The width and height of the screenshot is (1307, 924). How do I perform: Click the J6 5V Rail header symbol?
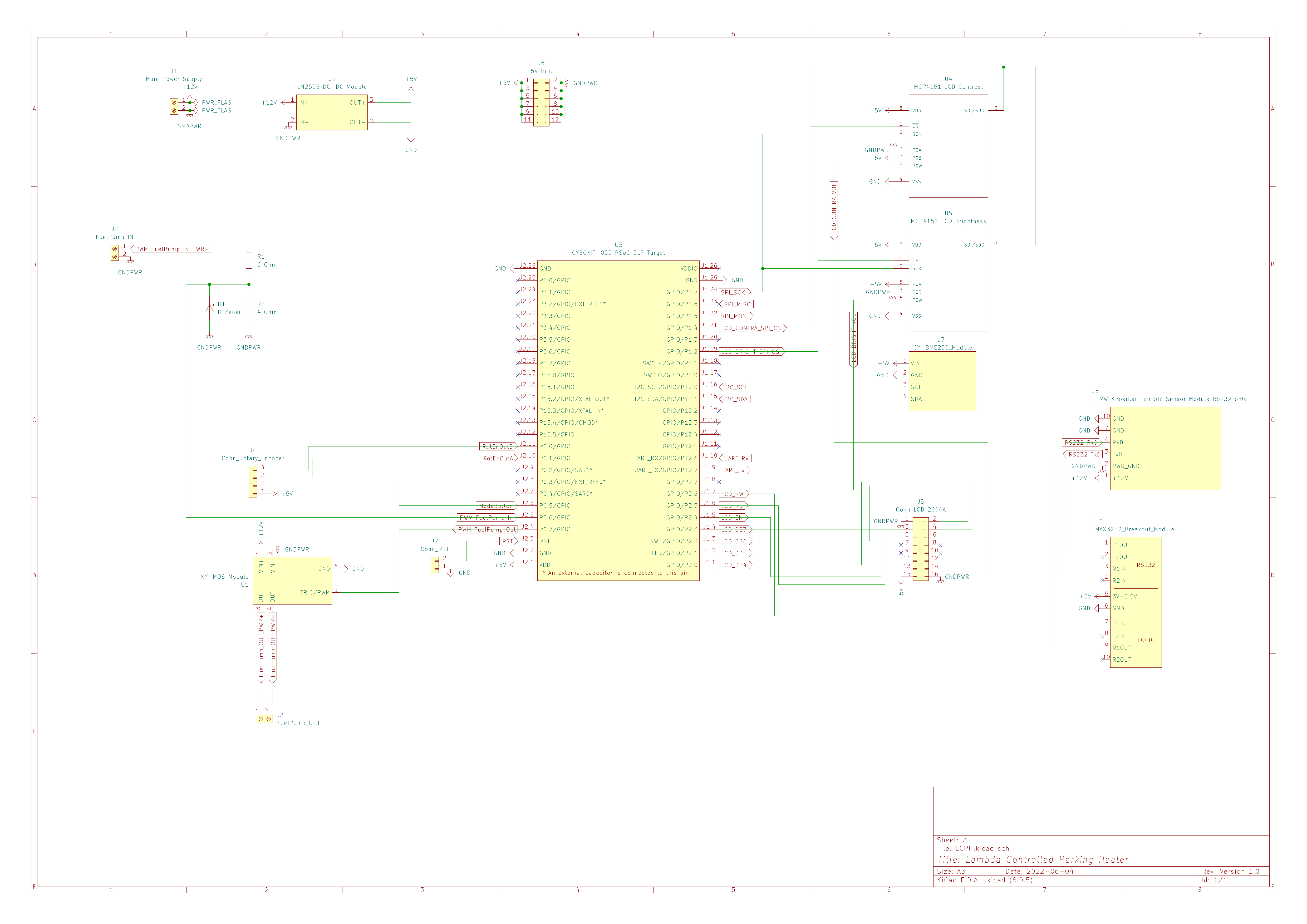pos(541,102)
